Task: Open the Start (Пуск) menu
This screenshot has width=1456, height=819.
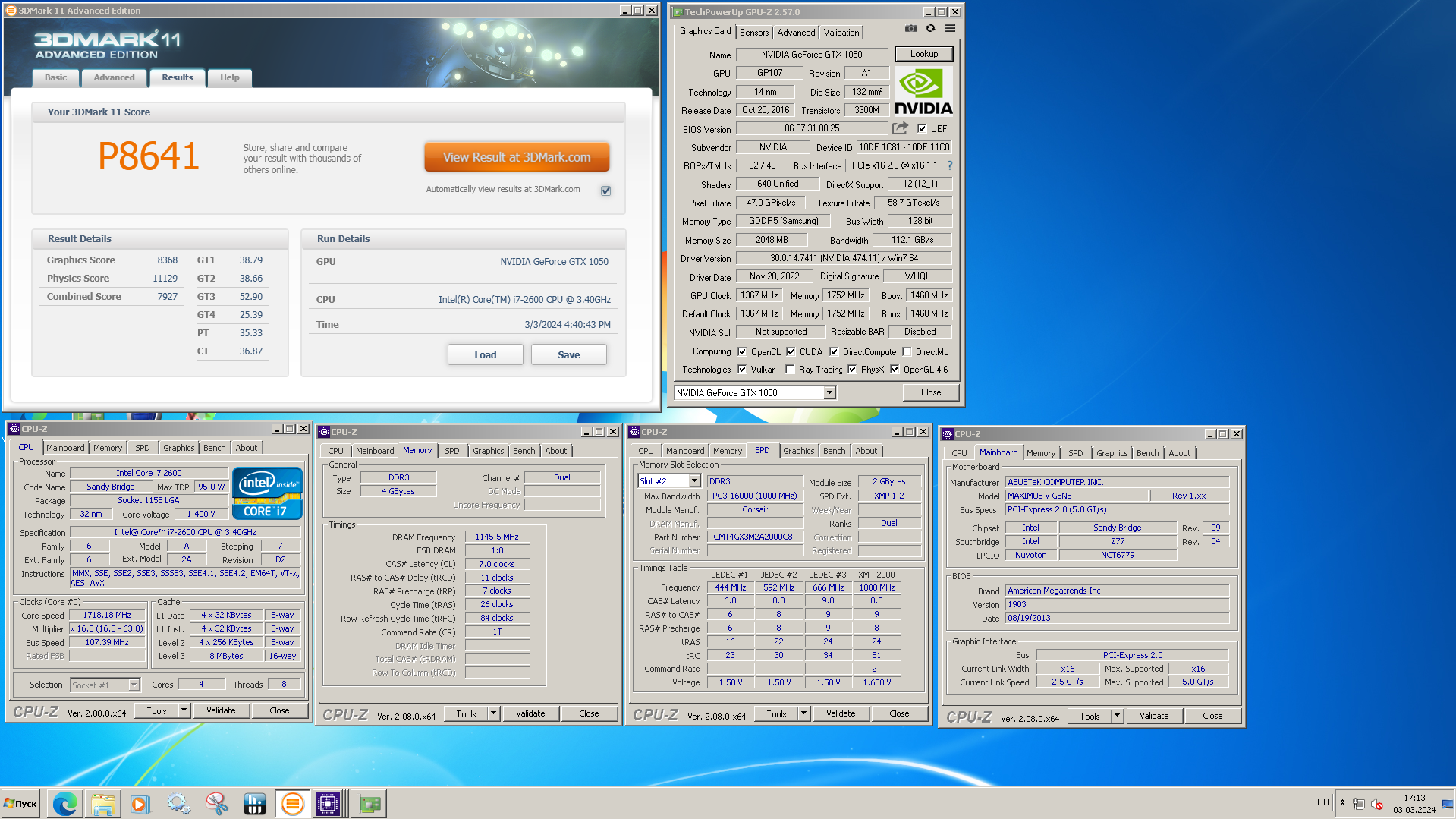Action: (x=21, y=804)
